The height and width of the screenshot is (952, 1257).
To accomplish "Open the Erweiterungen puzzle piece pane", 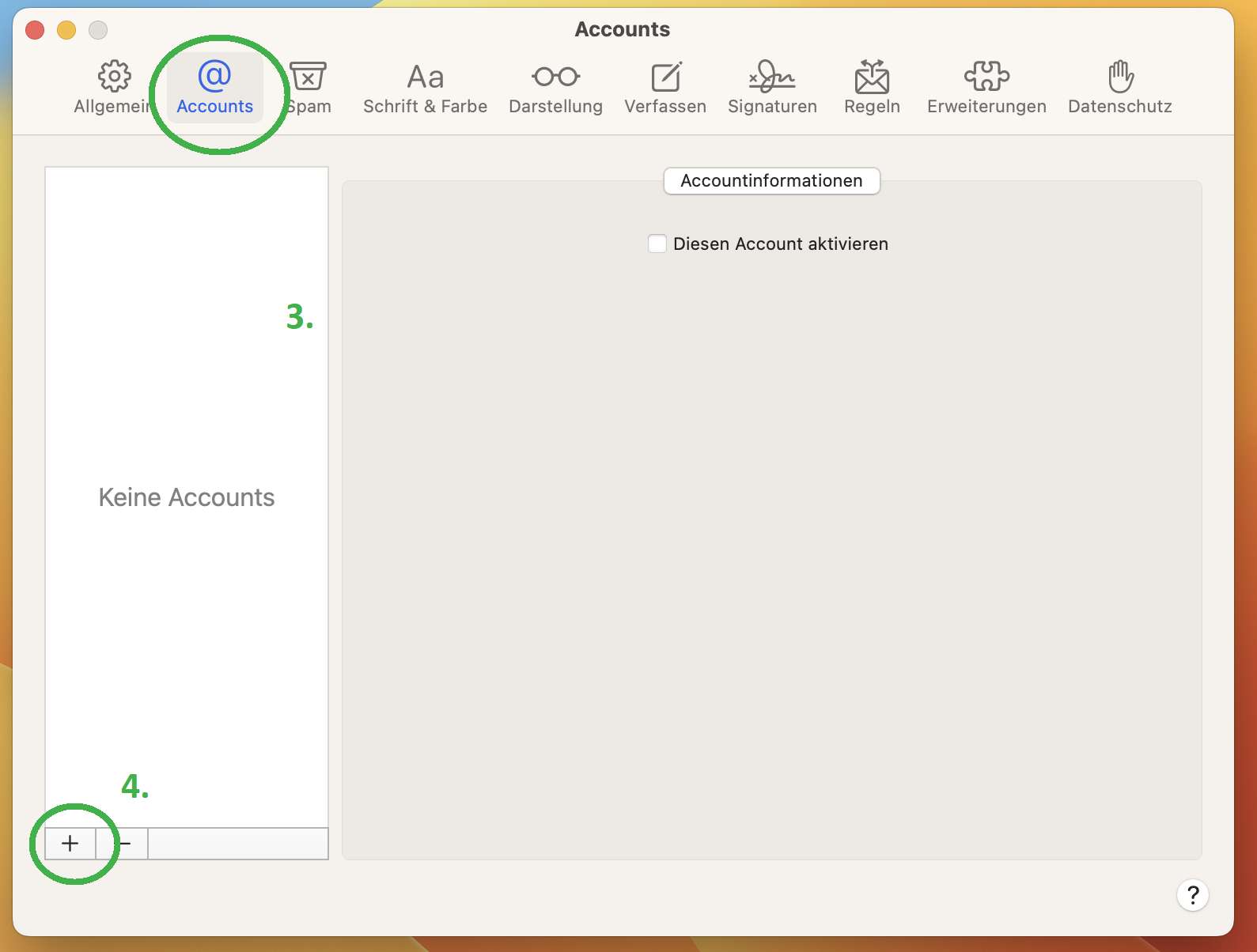I will coord(986,87).
